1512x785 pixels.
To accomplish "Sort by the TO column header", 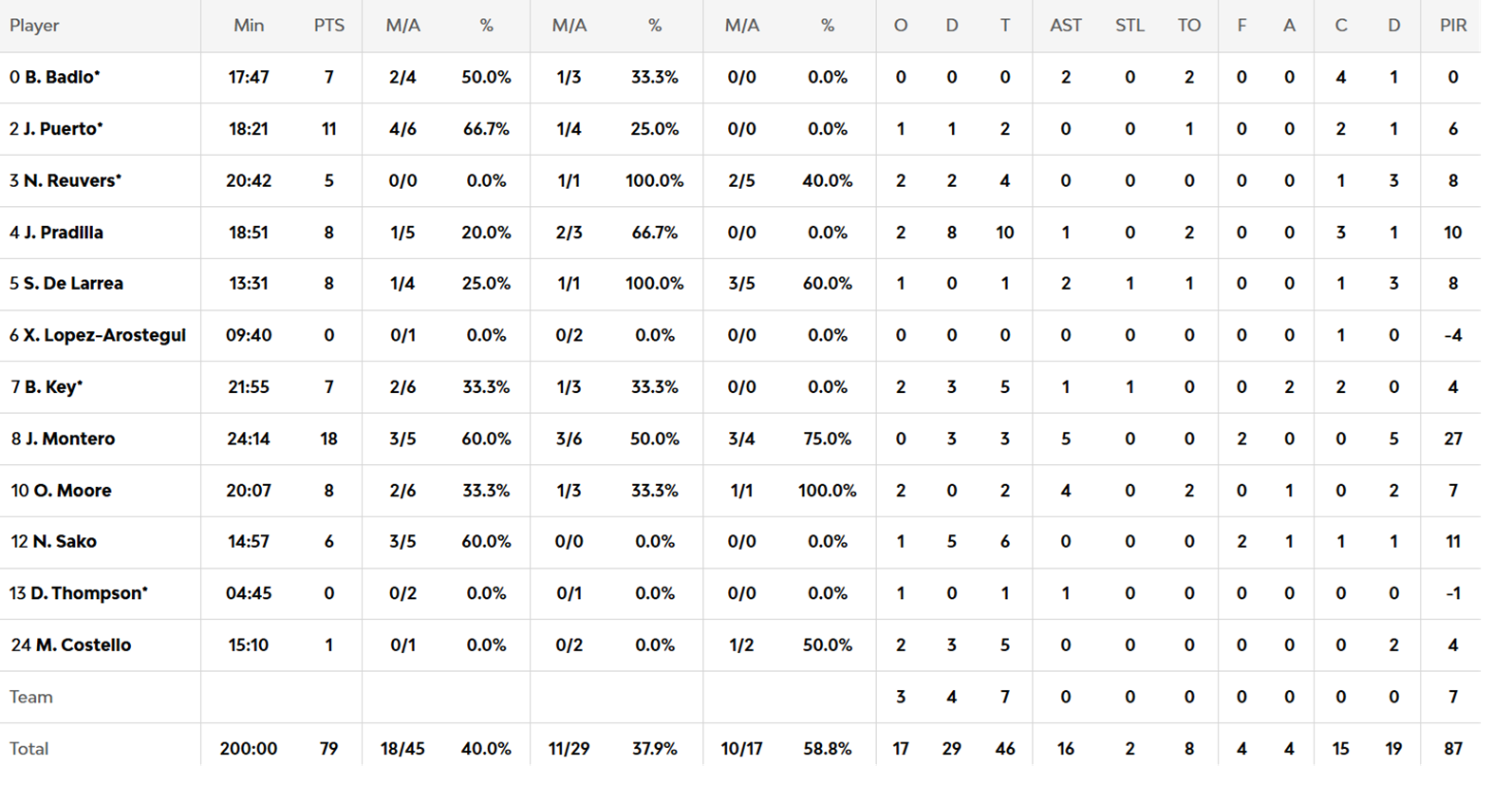I will click(1188, 26).
